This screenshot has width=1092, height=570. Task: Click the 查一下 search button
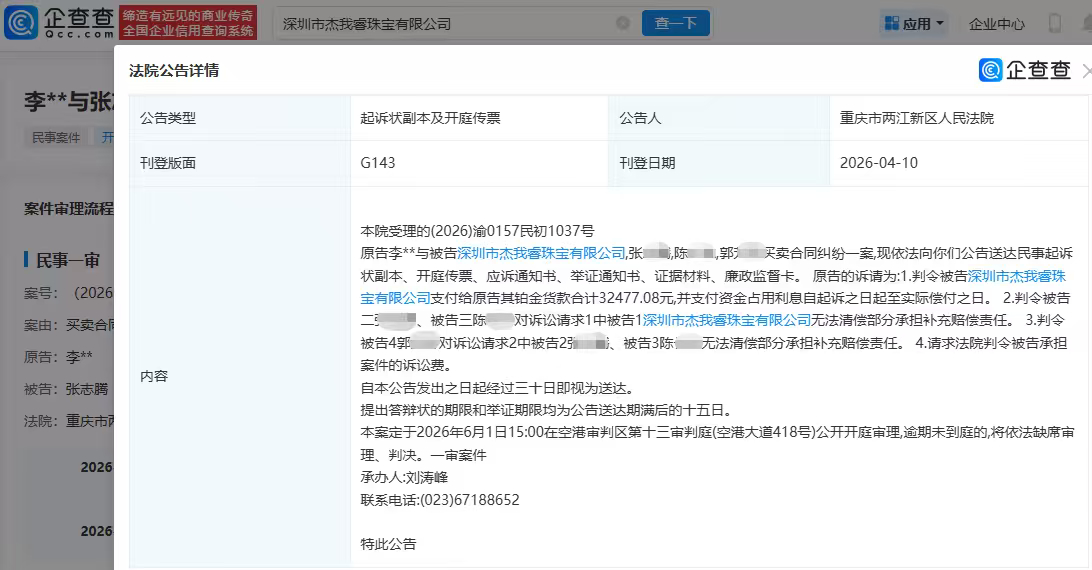[676, 23]
